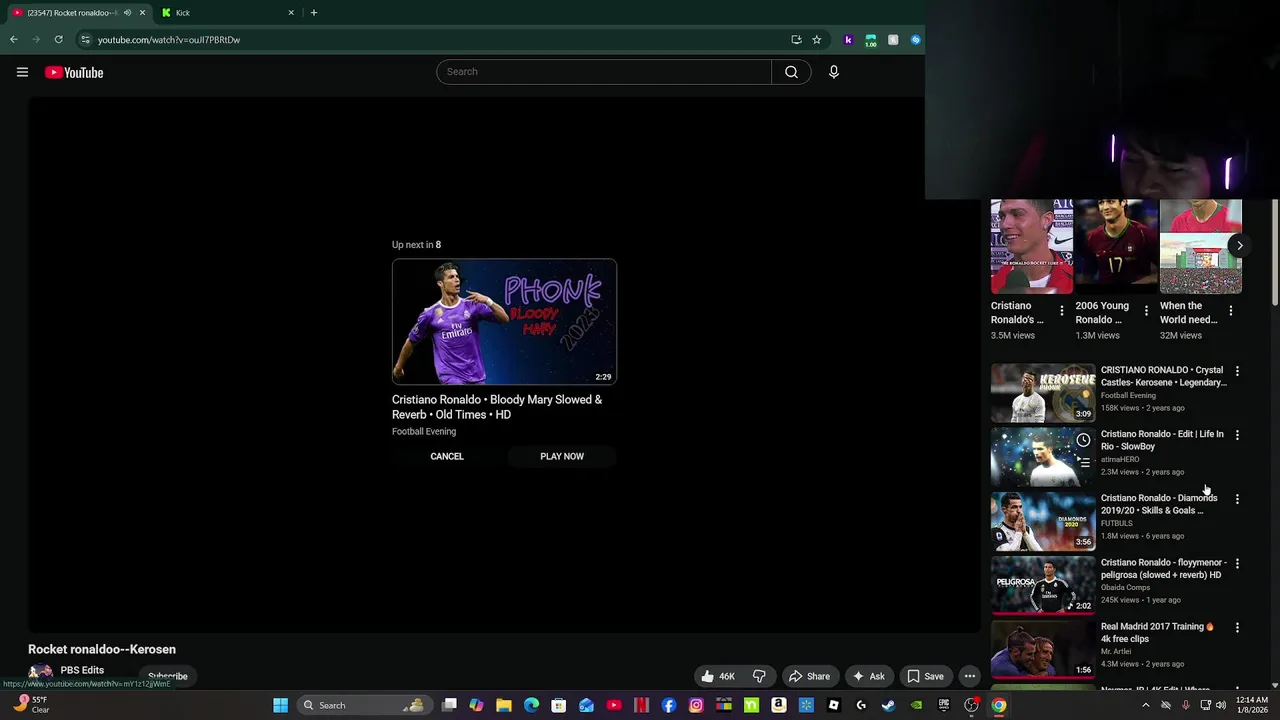Viewport: 1280px width, 720px height.
Task: Show hidden system tray icons
Action: (x=1146, y=705)
